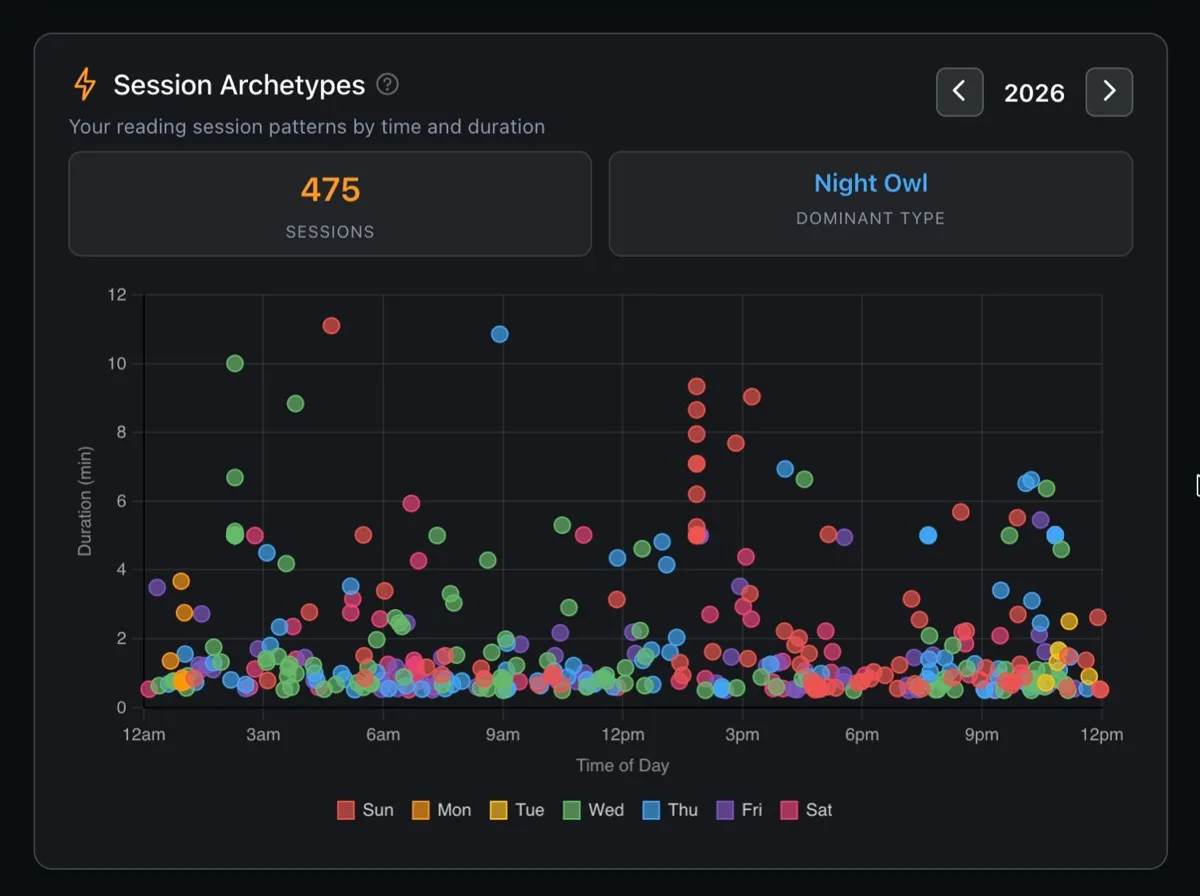
Task: Click the Session Archetypes title
Action: (x=239, y=85)
